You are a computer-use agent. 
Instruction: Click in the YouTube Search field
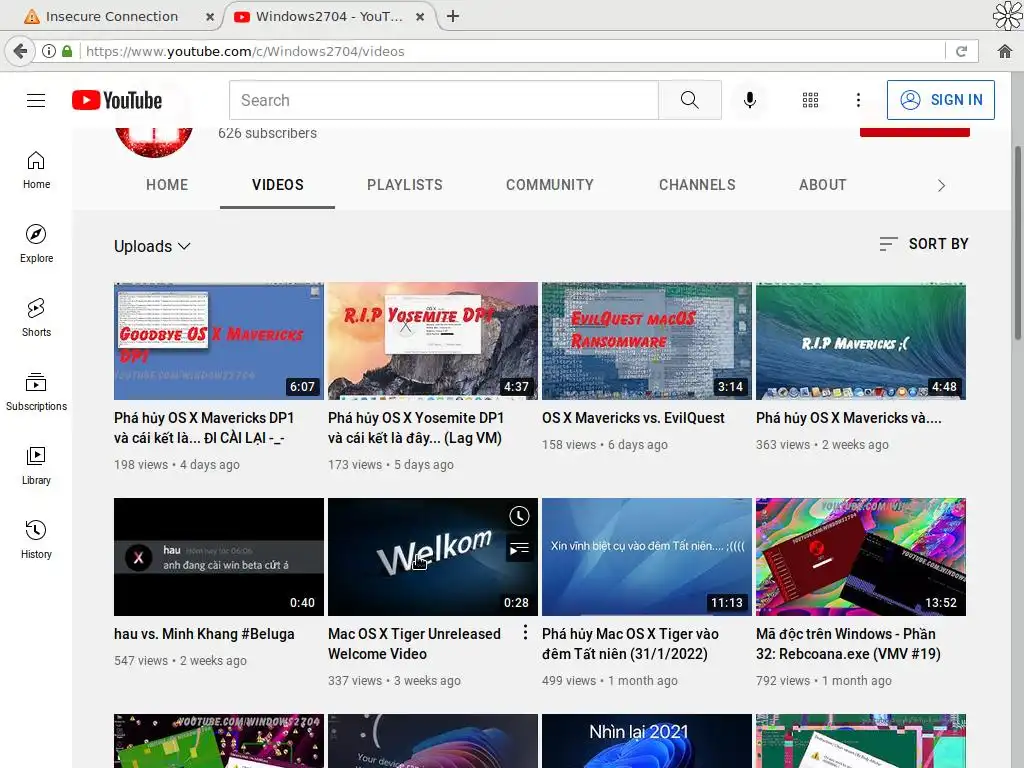(443, 100)
